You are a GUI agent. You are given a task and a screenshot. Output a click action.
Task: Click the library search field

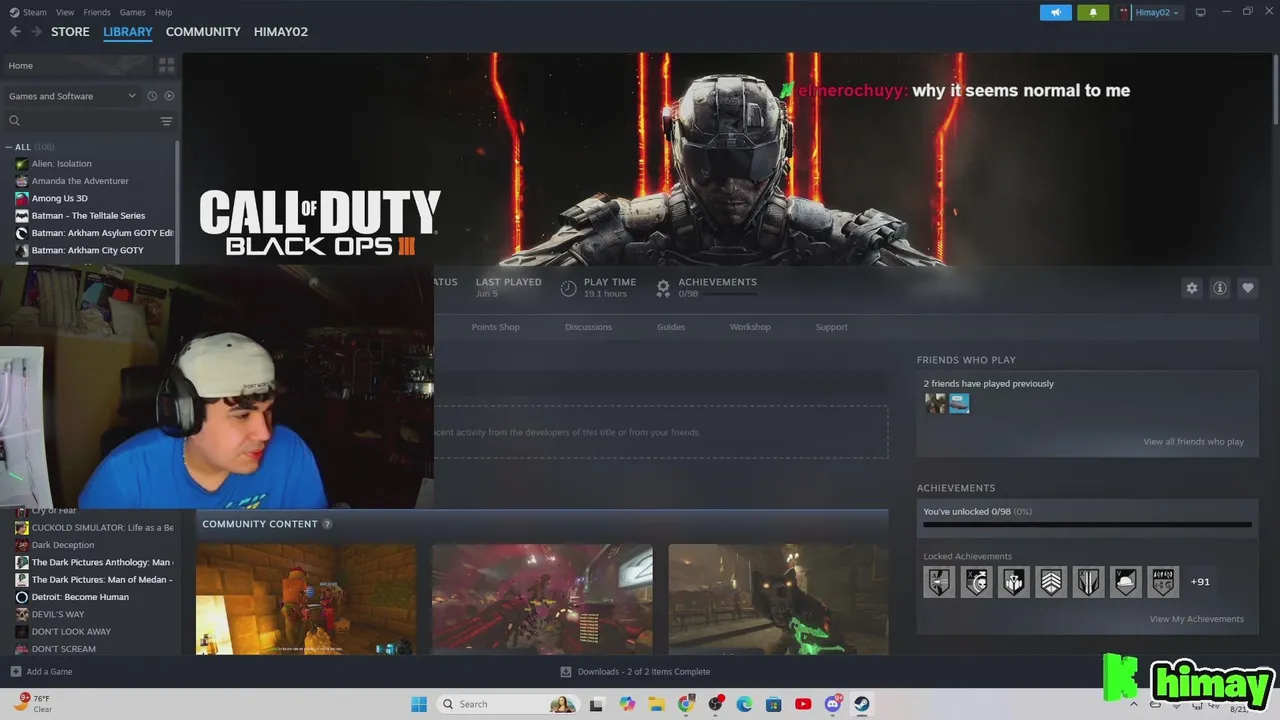tap(82, 121)
